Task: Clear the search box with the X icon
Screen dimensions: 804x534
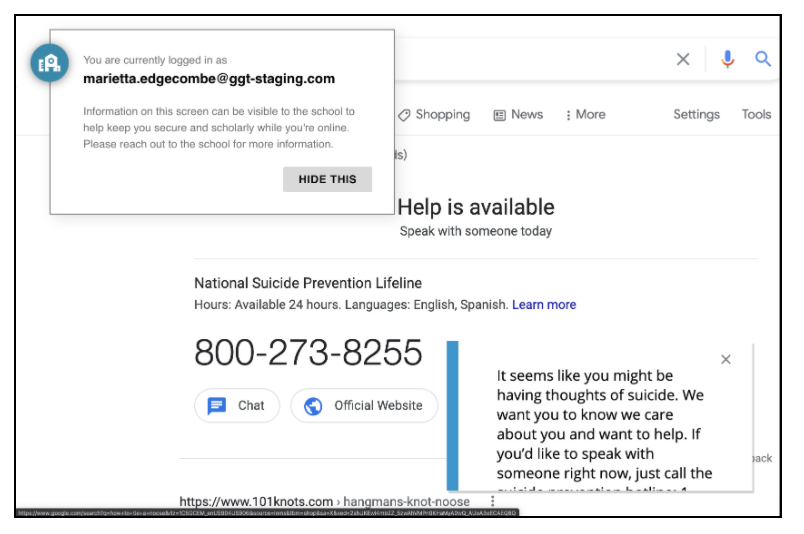Action: click(682, 59)
